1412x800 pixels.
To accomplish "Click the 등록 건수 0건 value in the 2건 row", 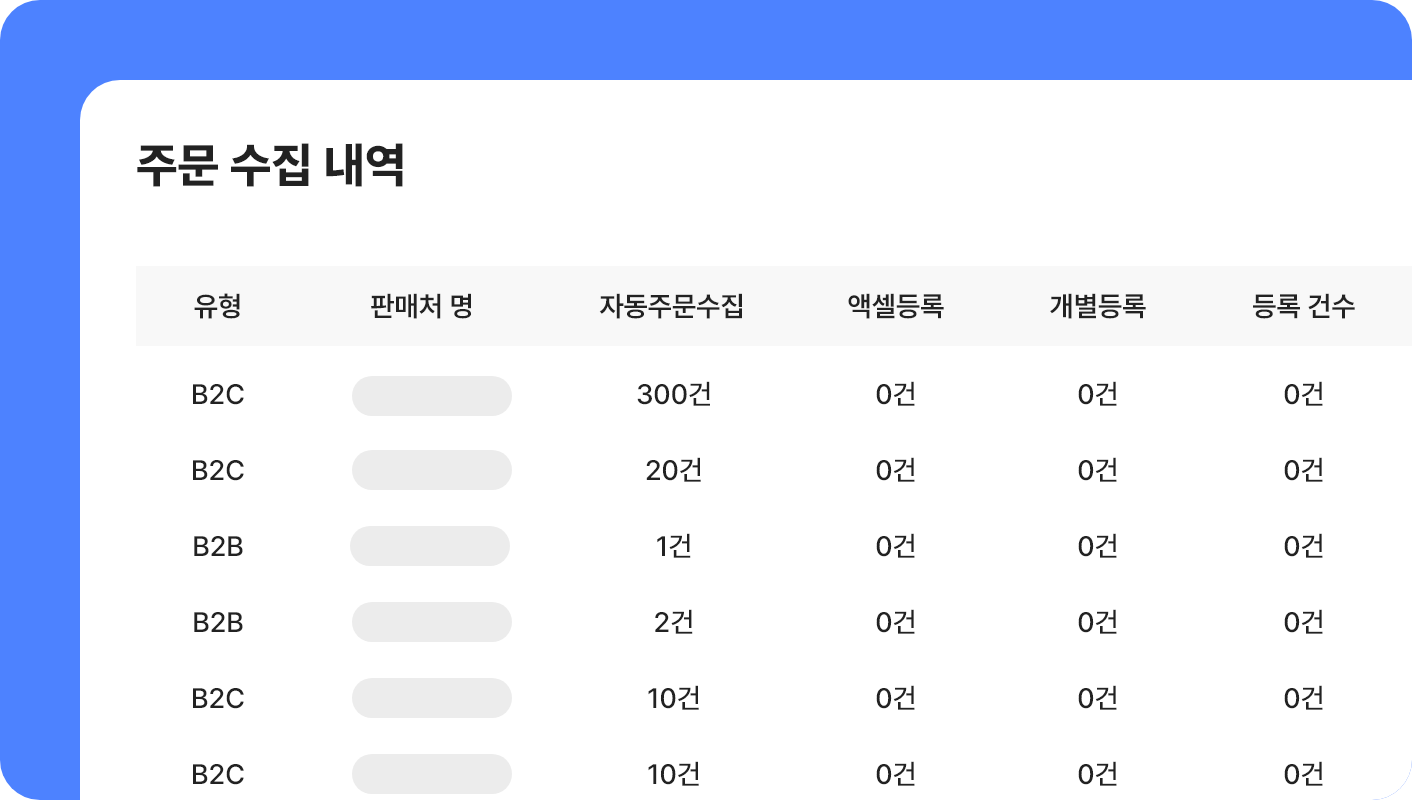I will click(x=1304, y=622).
